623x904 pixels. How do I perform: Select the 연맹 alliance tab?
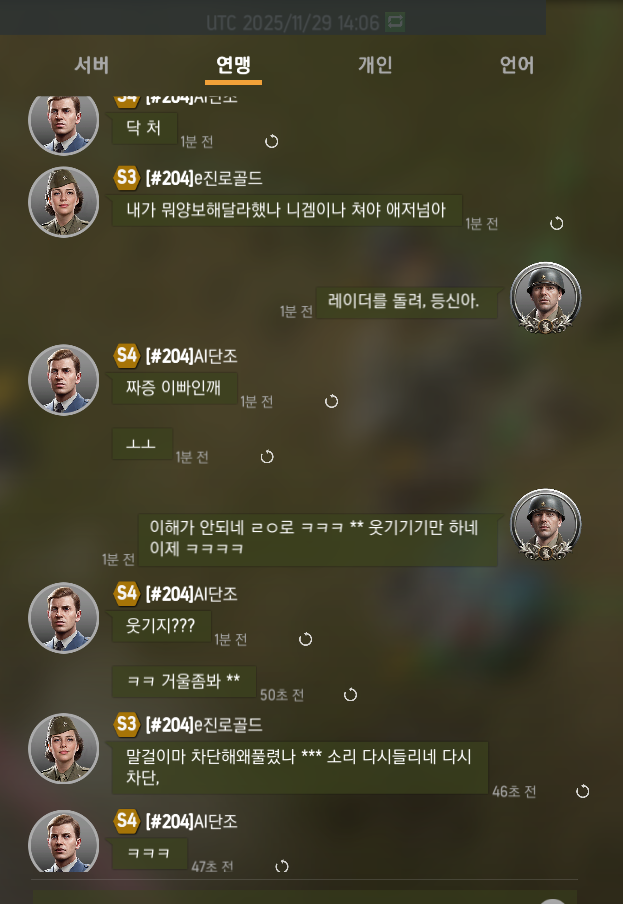tap(233, 65)
